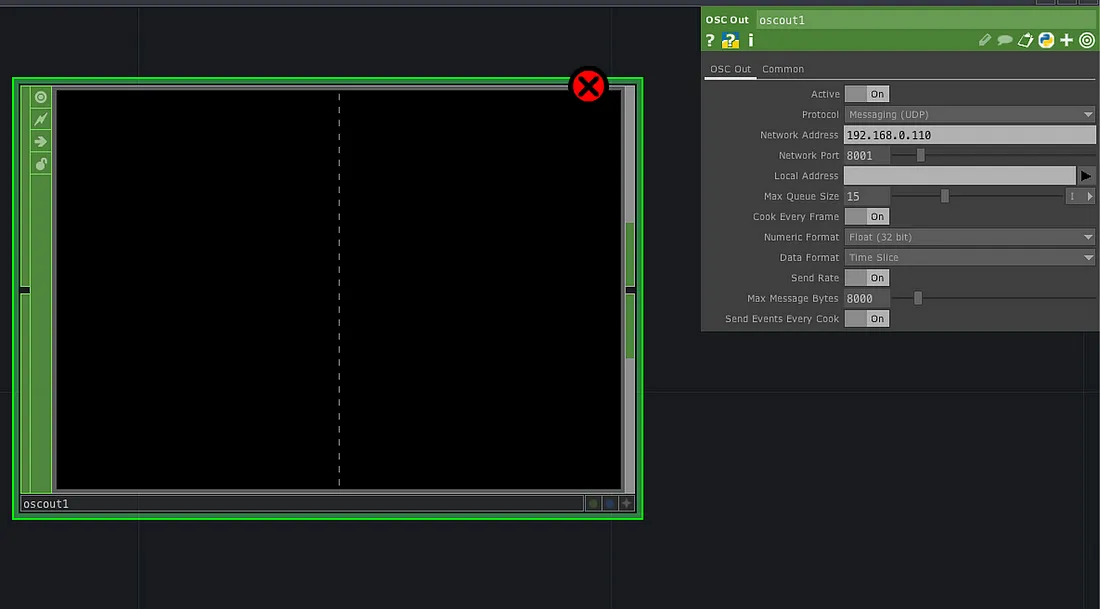Click the Protocol parameter label
The width and height of the screenshot is (1100, 609).
tap(820, 114)
